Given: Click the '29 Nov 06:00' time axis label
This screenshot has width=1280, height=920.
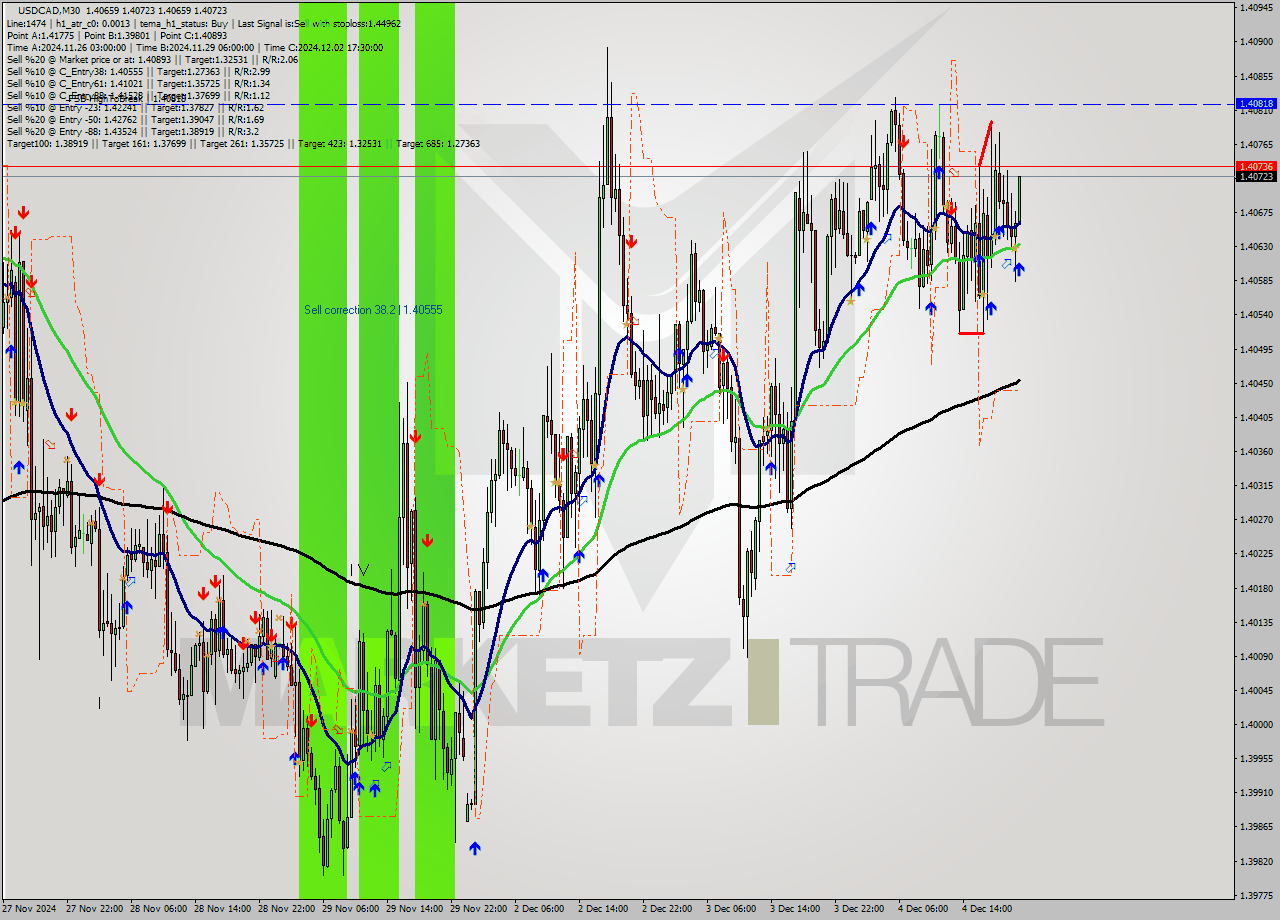Looking at the screenshot, I should pos(351,909).
